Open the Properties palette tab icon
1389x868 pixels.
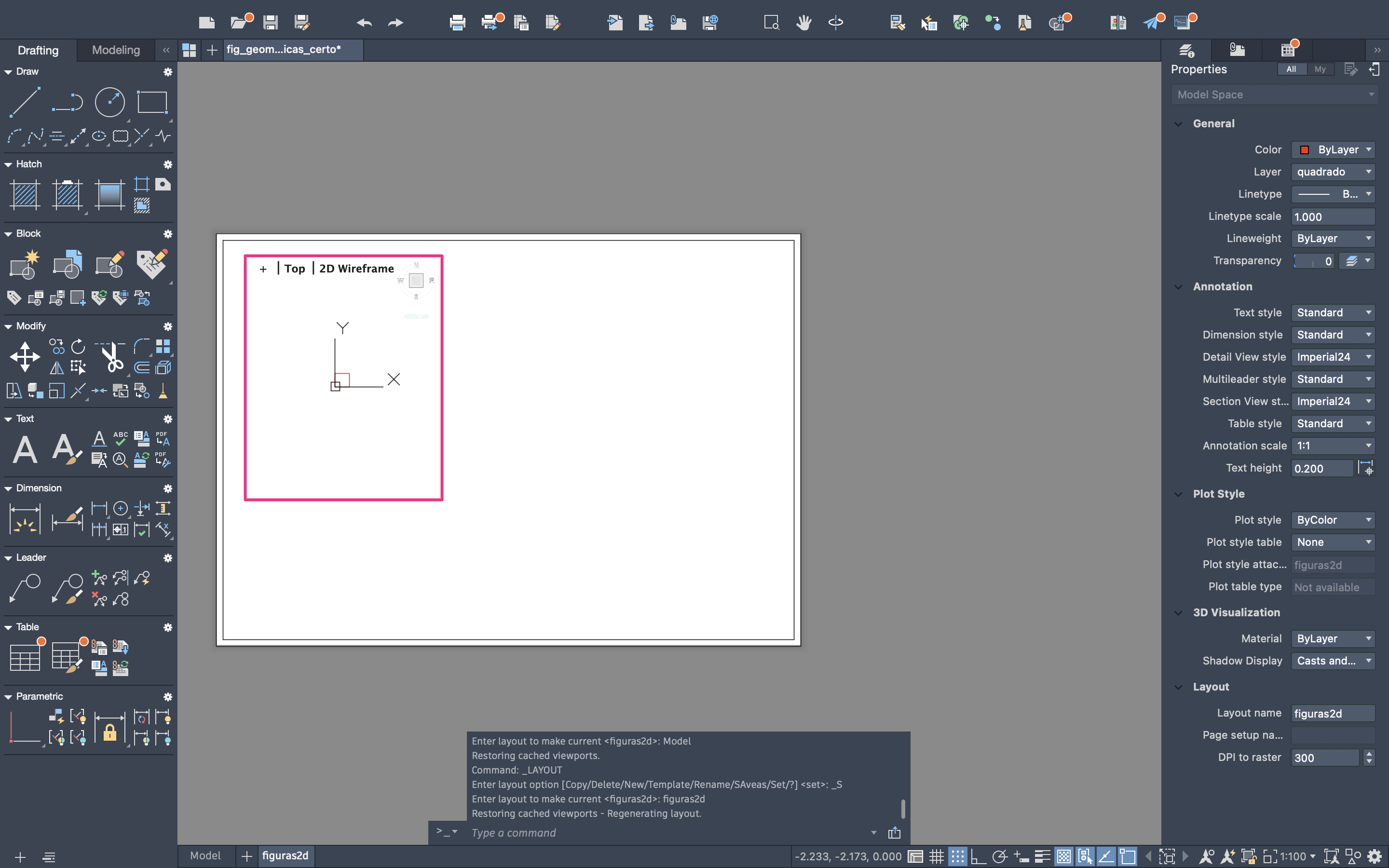tap(1186, 50)
